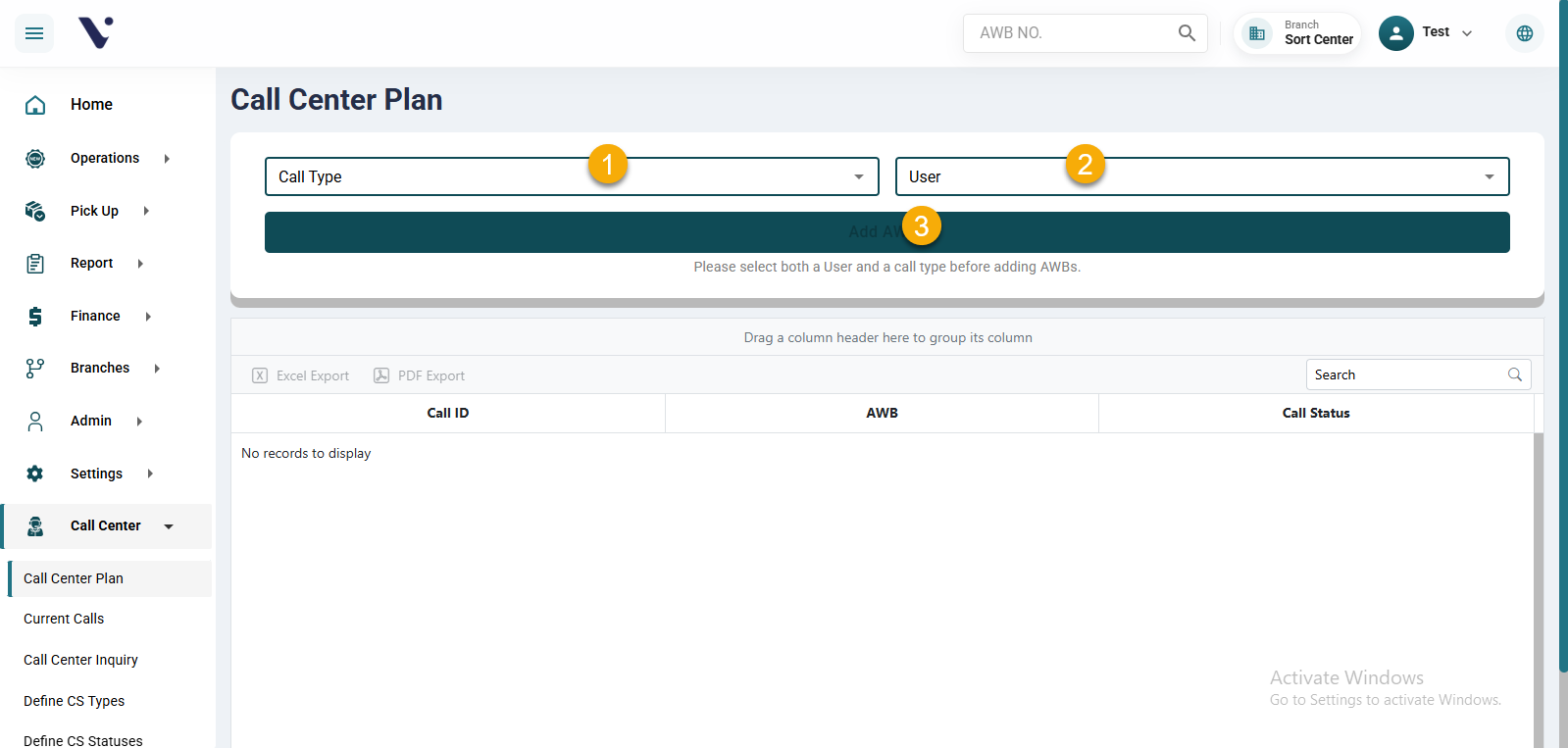Click the AWB search magnifier icon
Image resolution: width=1568 pixels, height=748 pixels.
[1187, 32]
